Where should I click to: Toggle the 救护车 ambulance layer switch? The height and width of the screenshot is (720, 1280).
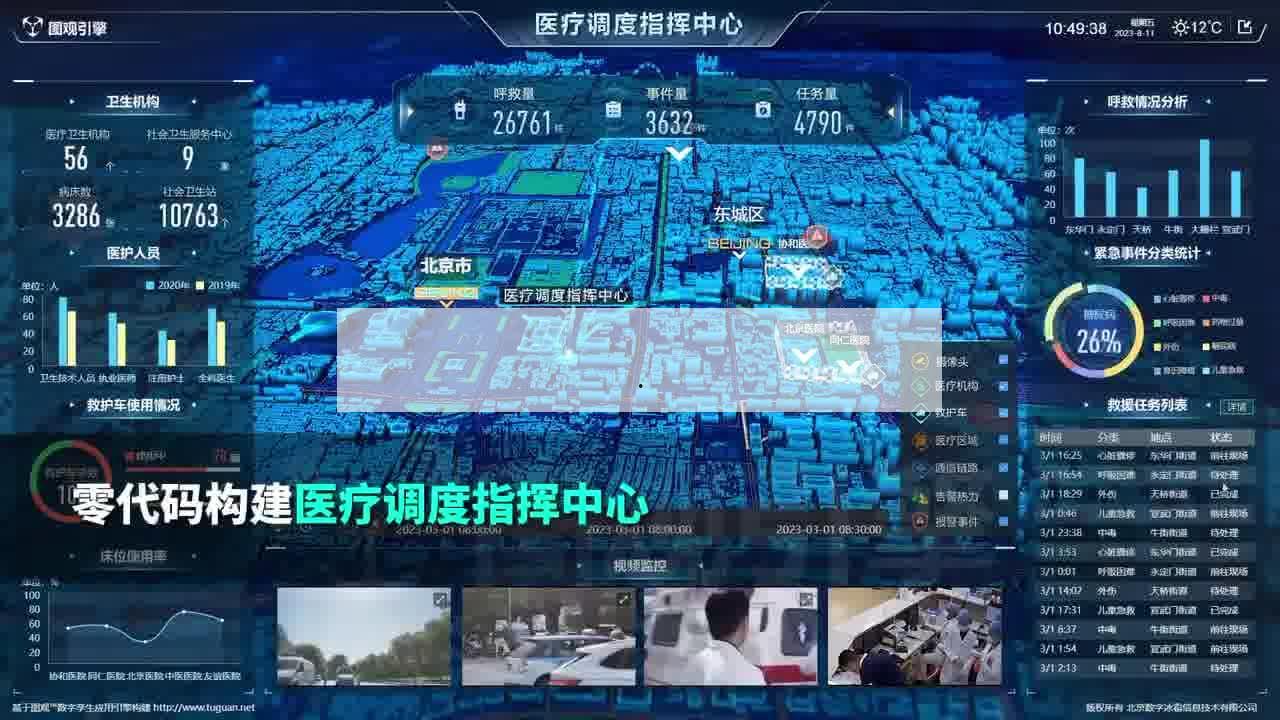1002,413
